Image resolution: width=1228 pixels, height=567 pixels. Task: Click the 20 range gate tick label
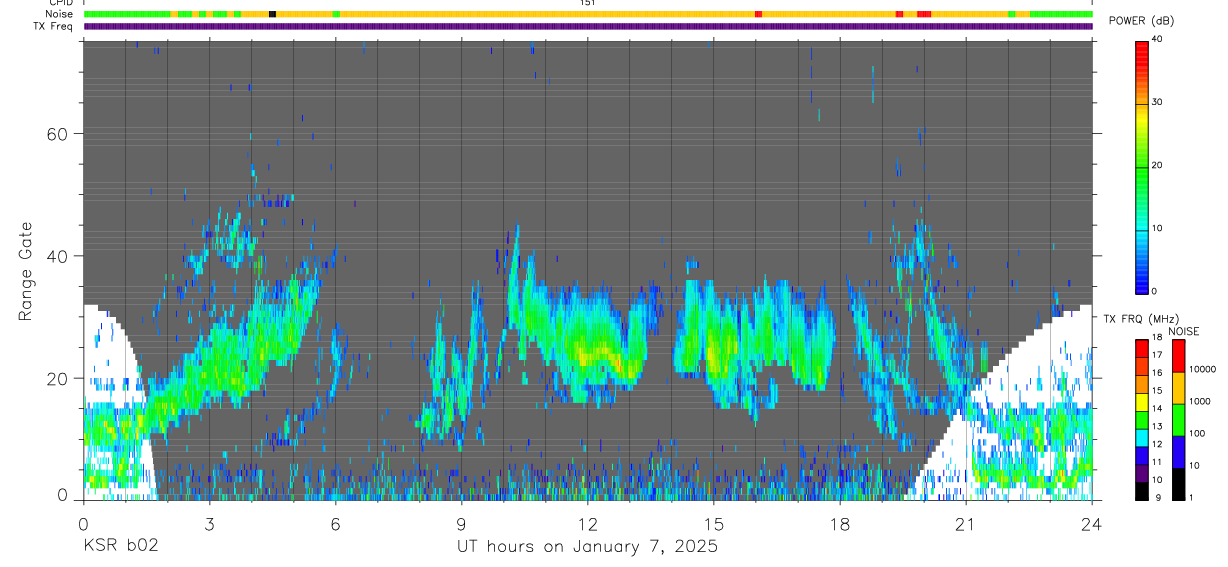click(x=58, y=378)
